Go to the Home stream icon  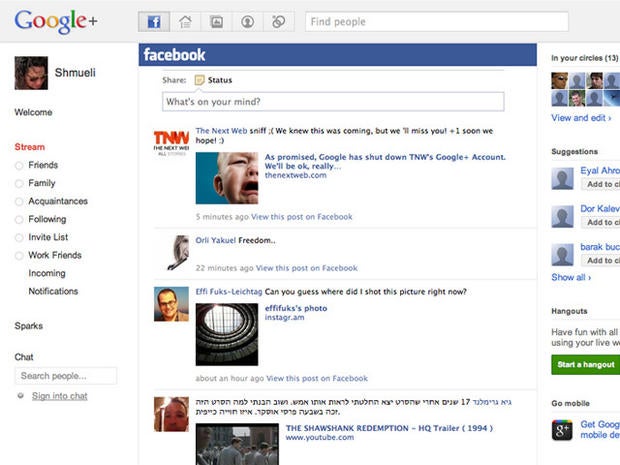[x=185, y=22]
